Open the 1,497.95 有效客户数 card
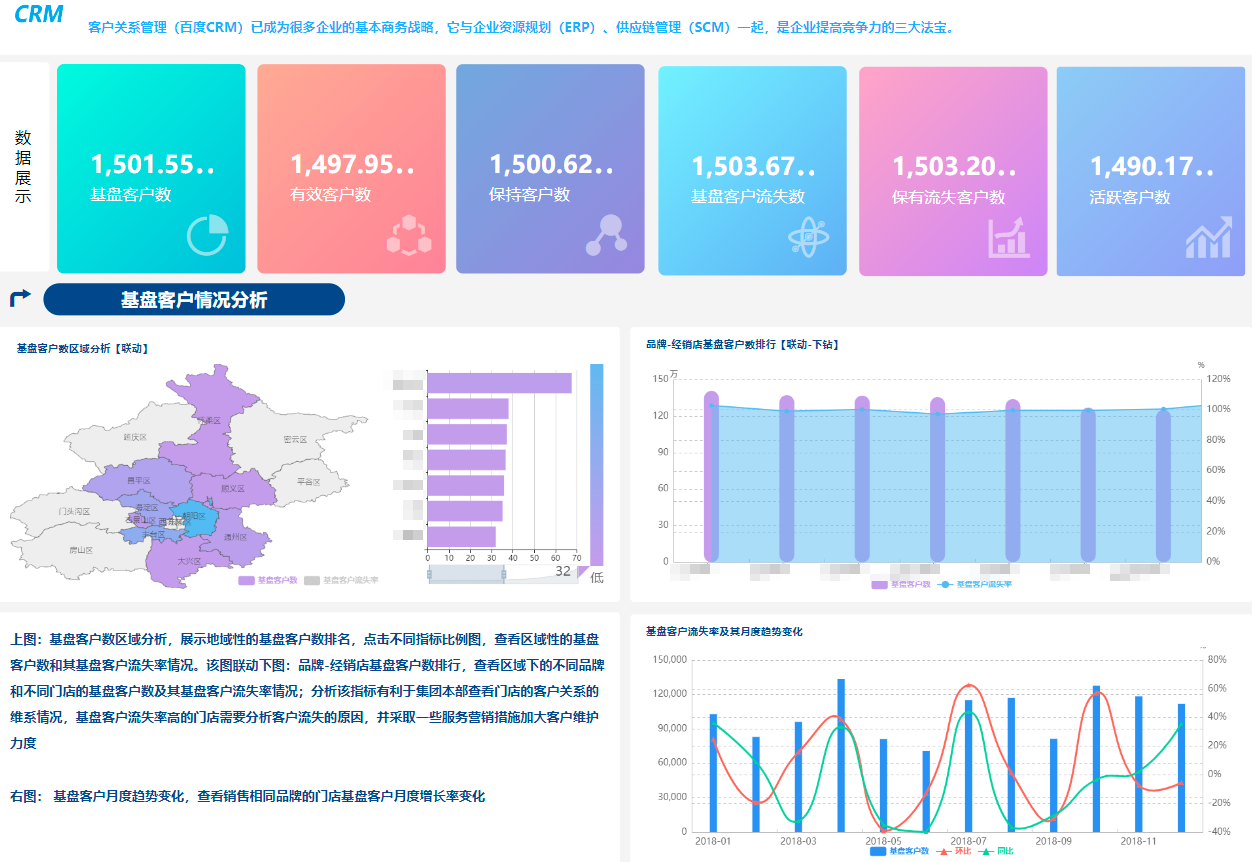The width and height of the screenshot is (1252, 862). pos(351,169)
